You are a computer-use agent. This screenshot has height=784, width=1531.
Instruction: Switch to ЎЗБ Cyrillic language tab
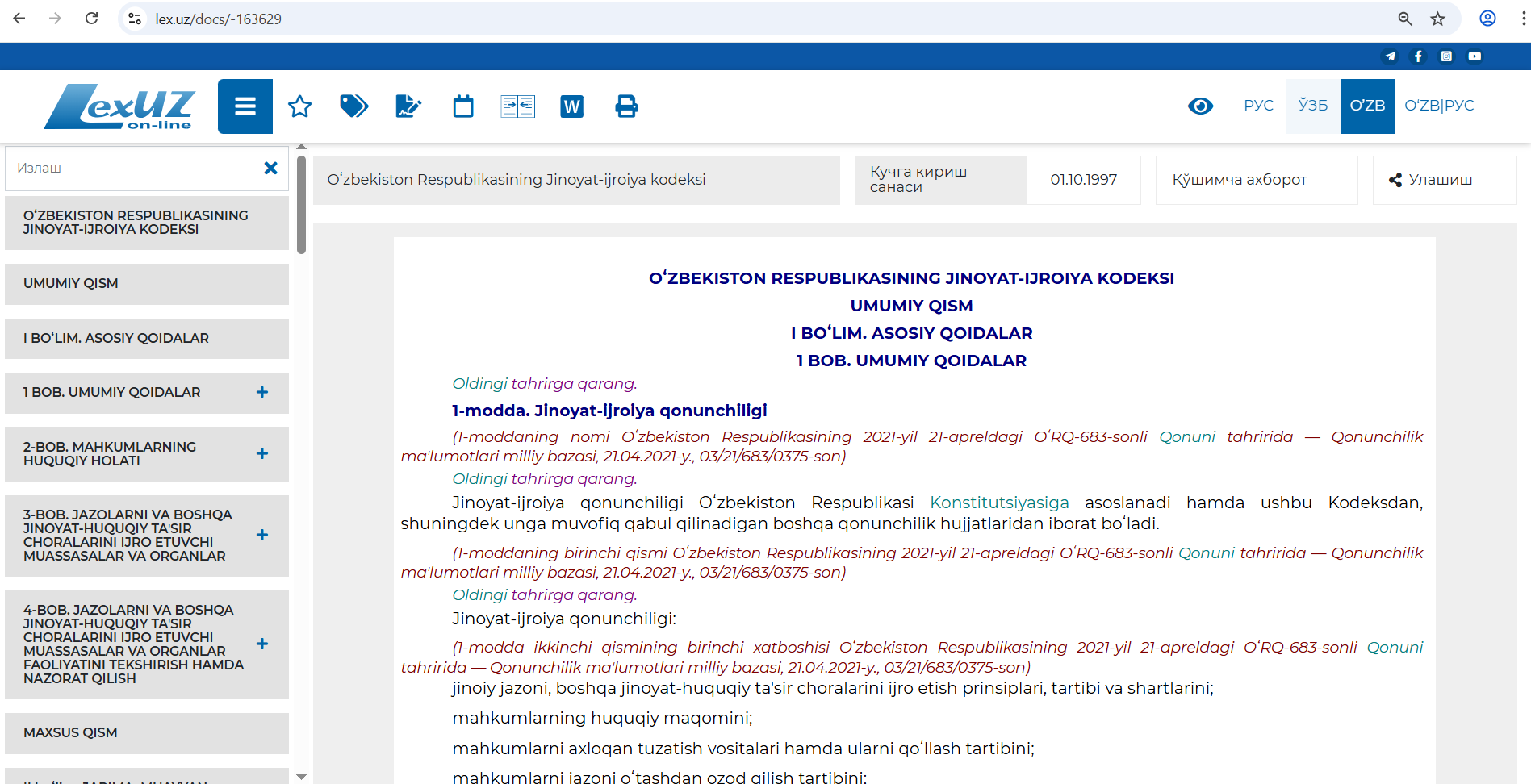(x=1312, y=106)
